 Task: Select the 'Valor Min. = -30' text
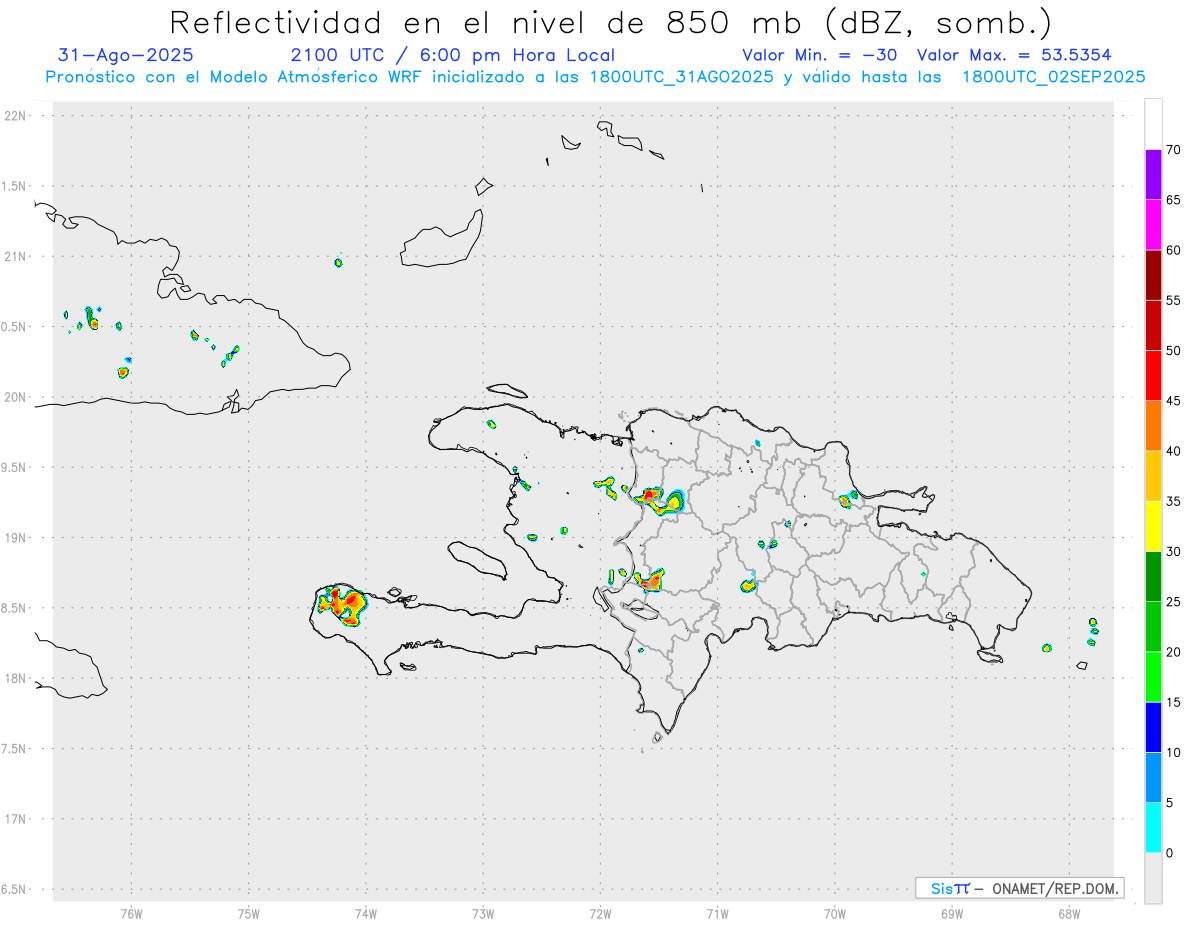(x=821, y=55)
